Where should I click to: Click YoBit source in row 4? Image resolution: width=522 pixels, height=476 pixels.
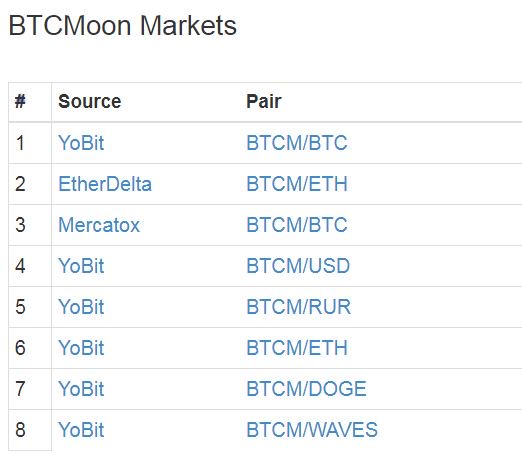(81, 266)
